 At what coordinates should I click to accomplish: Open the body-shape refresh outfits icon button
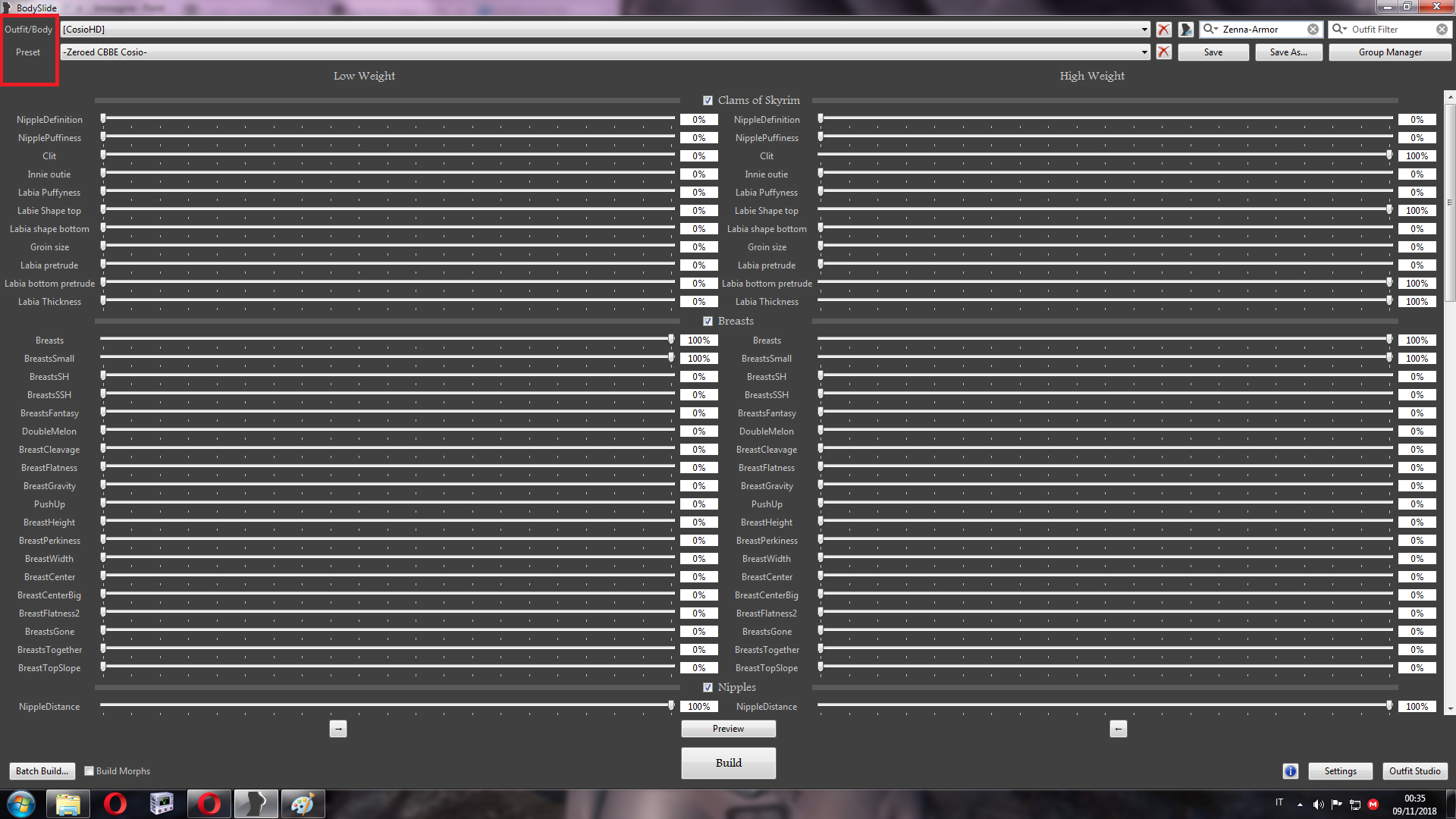coord(1186,30)
